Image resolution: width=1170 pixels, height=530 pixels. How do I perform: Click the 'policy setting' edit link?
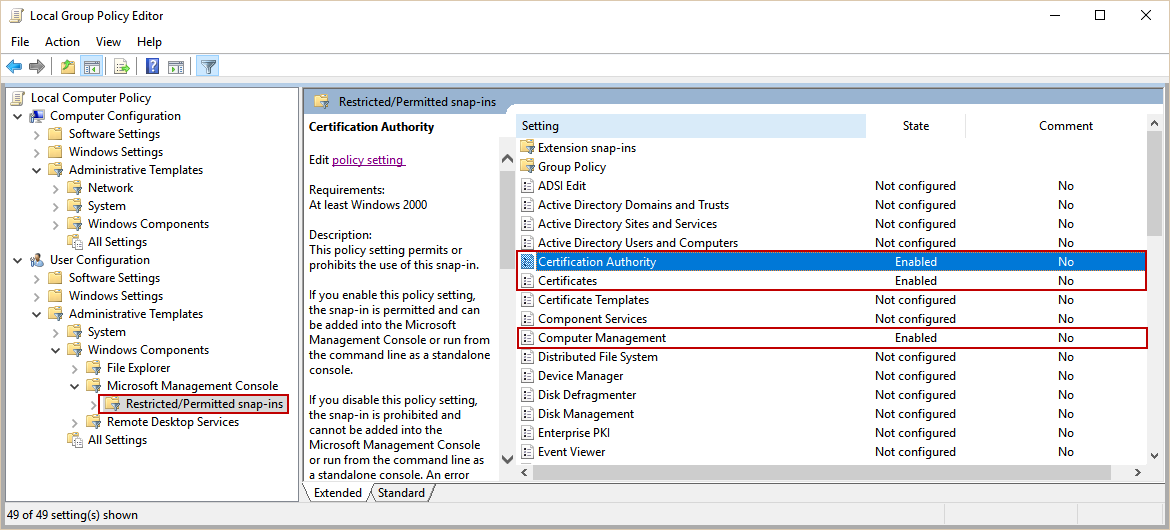tap(368, 160)
